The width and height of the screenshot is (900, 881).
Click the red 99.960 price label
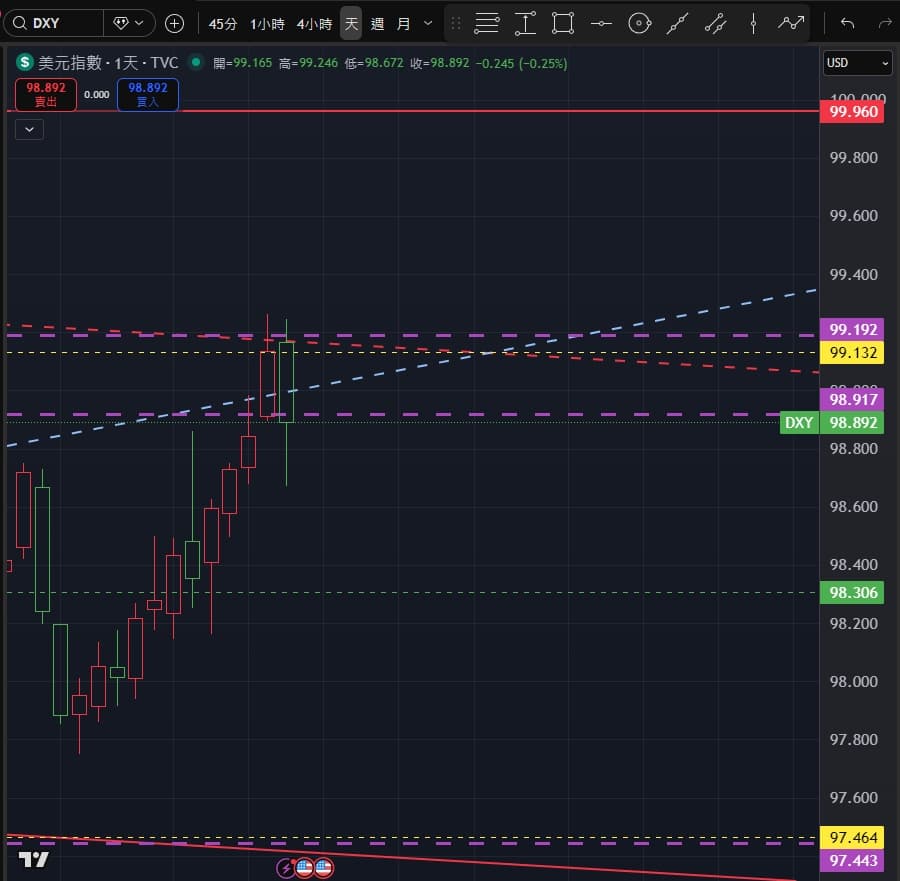pyautogui.click(x=852, y=112)
